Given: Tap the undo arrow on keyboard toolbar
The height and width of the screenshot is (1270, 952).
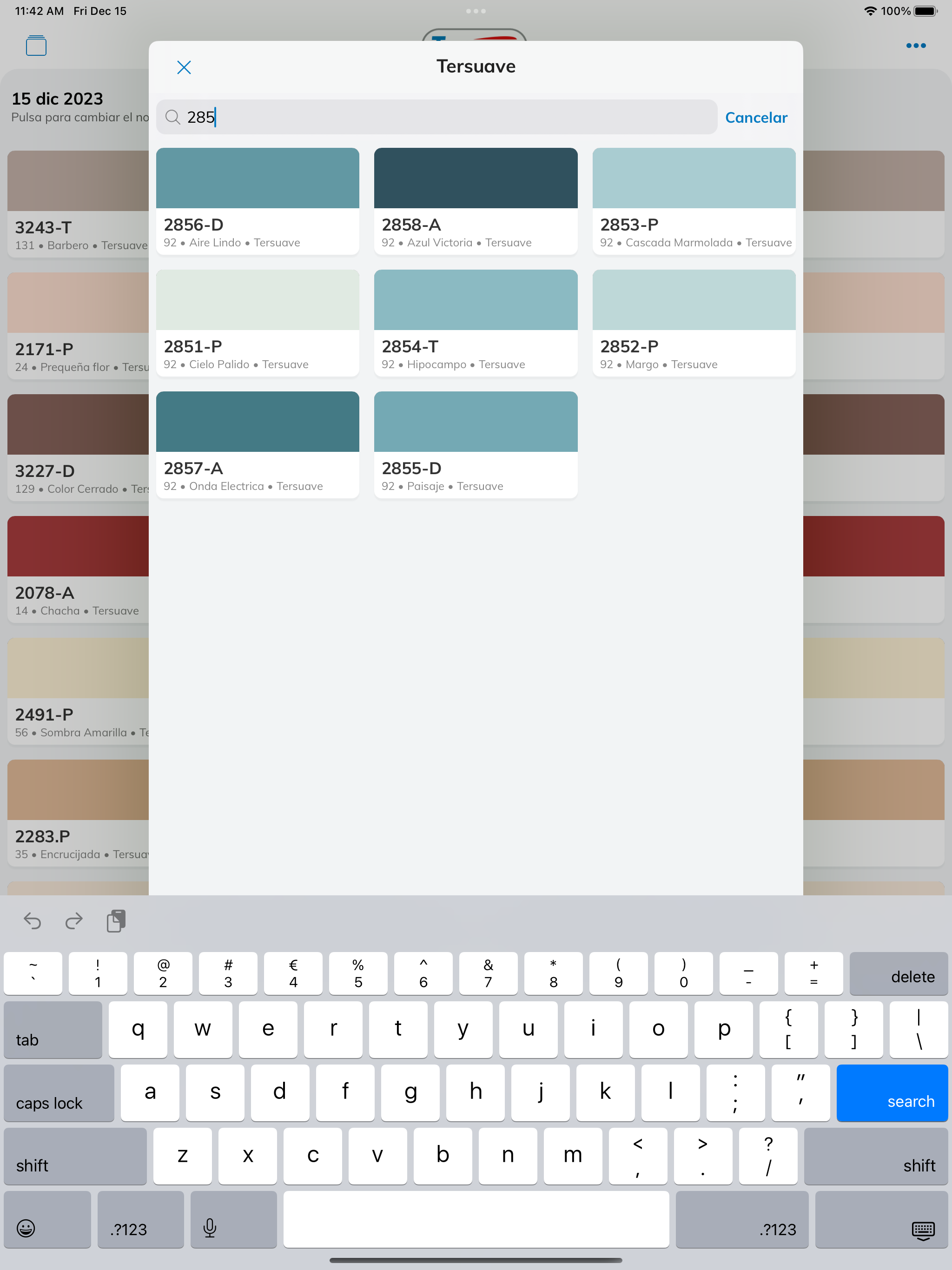Looking at the screenshot, I should coord(32,921).
